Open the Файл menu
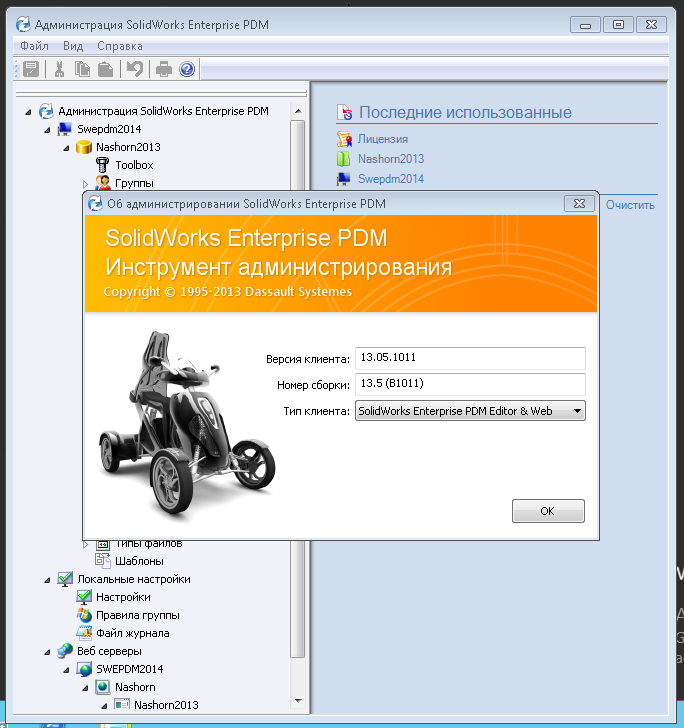684x728 pixels. (x=34, y=46)
